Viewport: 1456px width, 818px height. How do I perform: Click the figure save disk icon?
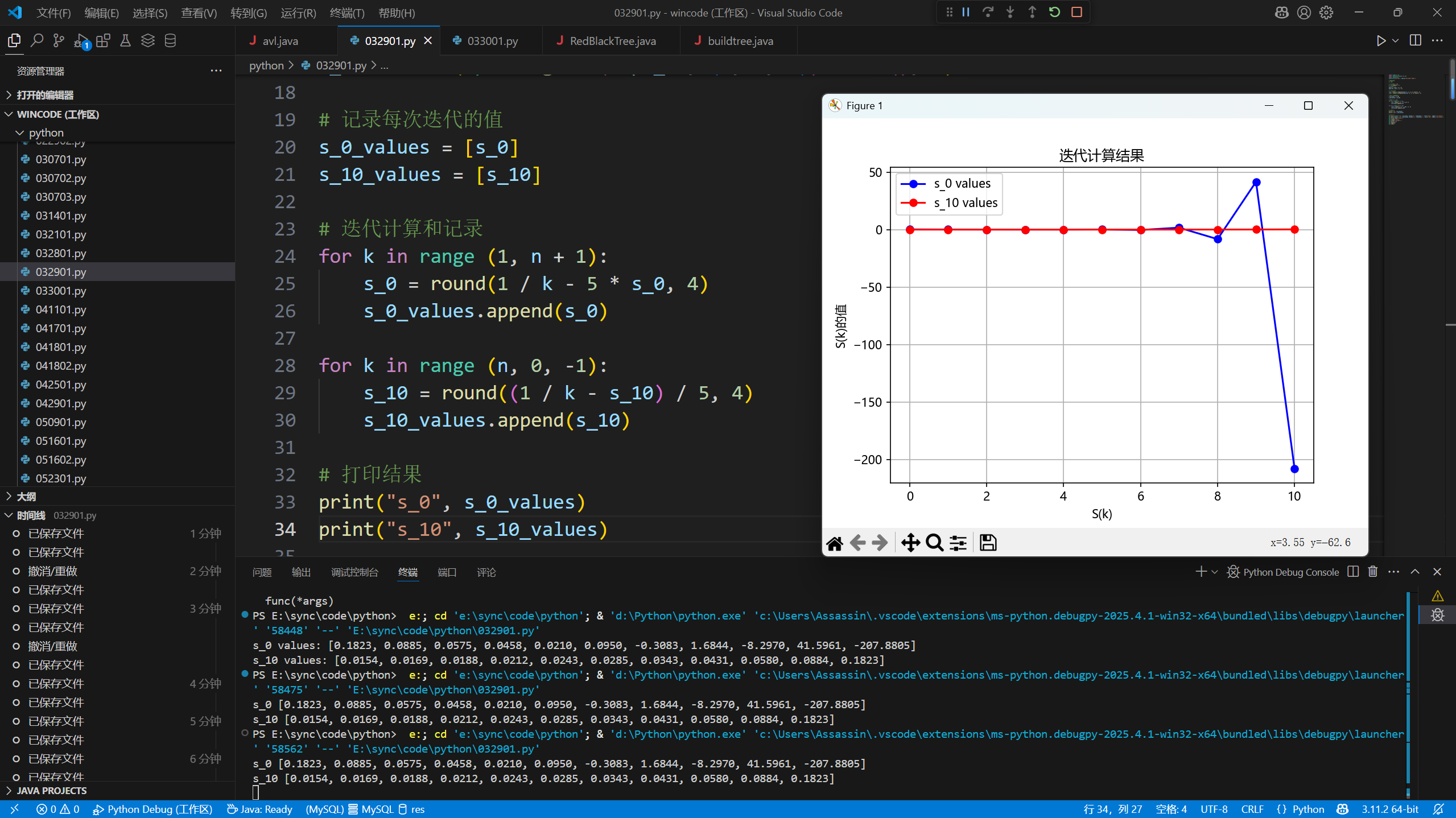[x=988, y=543]
